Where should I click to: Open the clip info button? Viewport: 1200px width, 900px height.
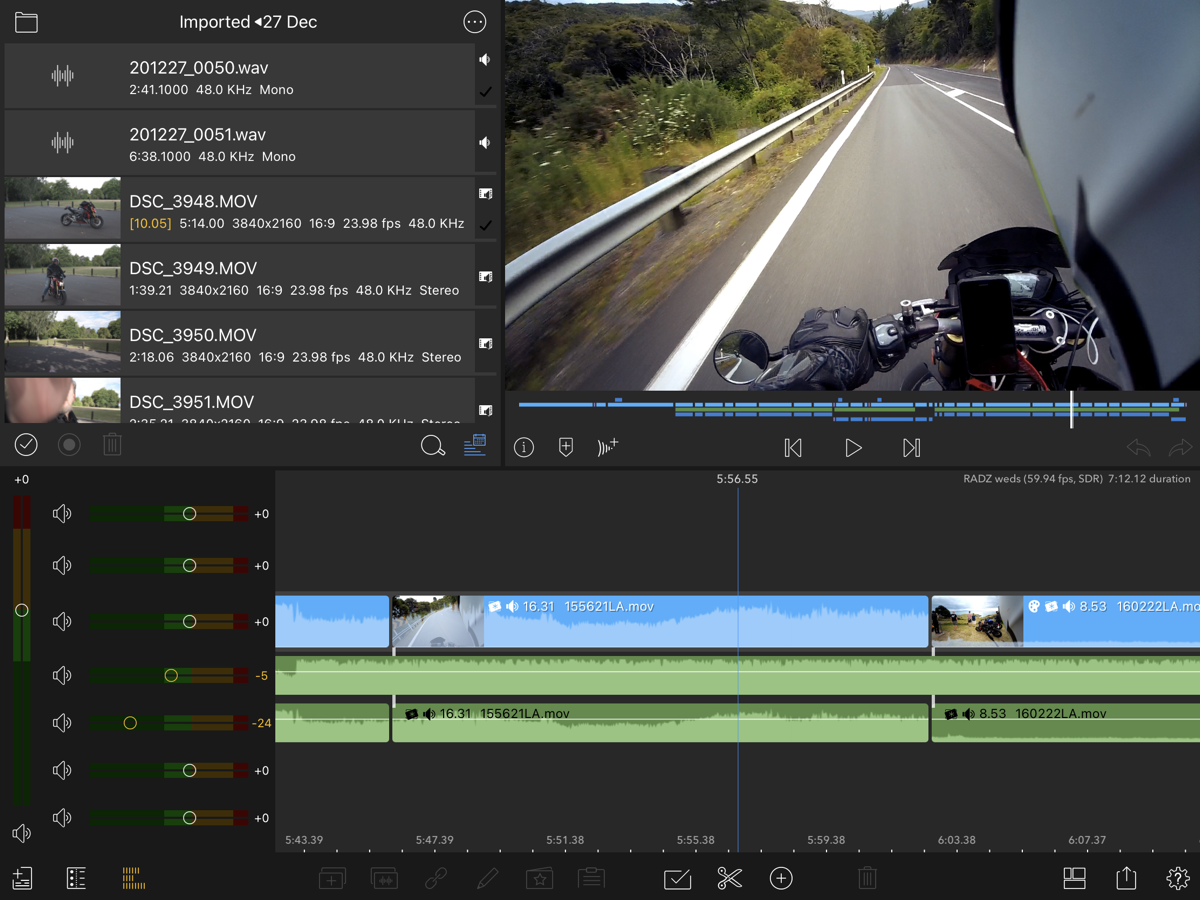(524, 448)
